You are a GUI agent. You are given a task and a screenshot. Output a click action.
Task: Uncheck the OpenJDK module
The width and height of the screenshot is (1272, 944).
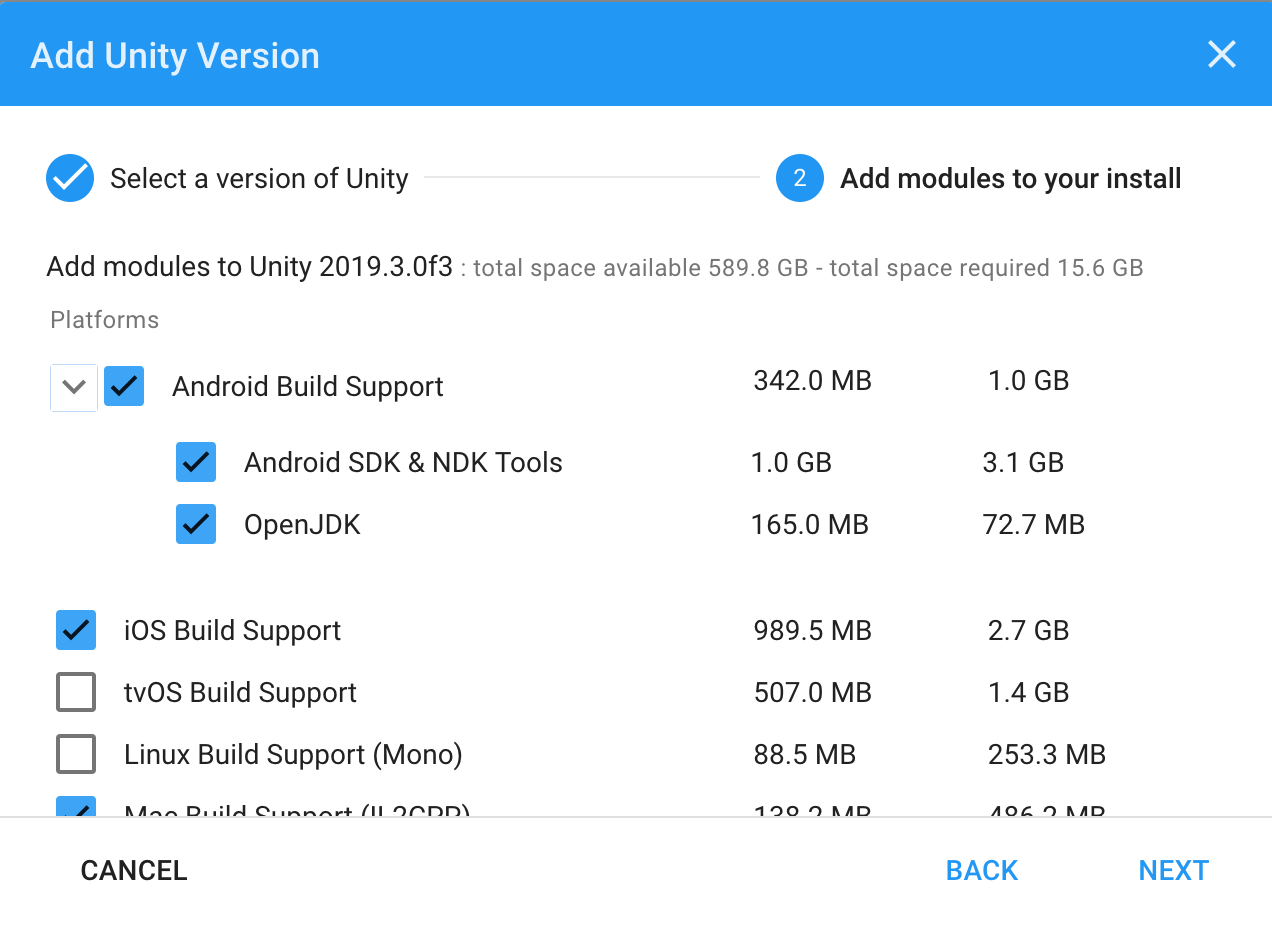pos(196,524)
